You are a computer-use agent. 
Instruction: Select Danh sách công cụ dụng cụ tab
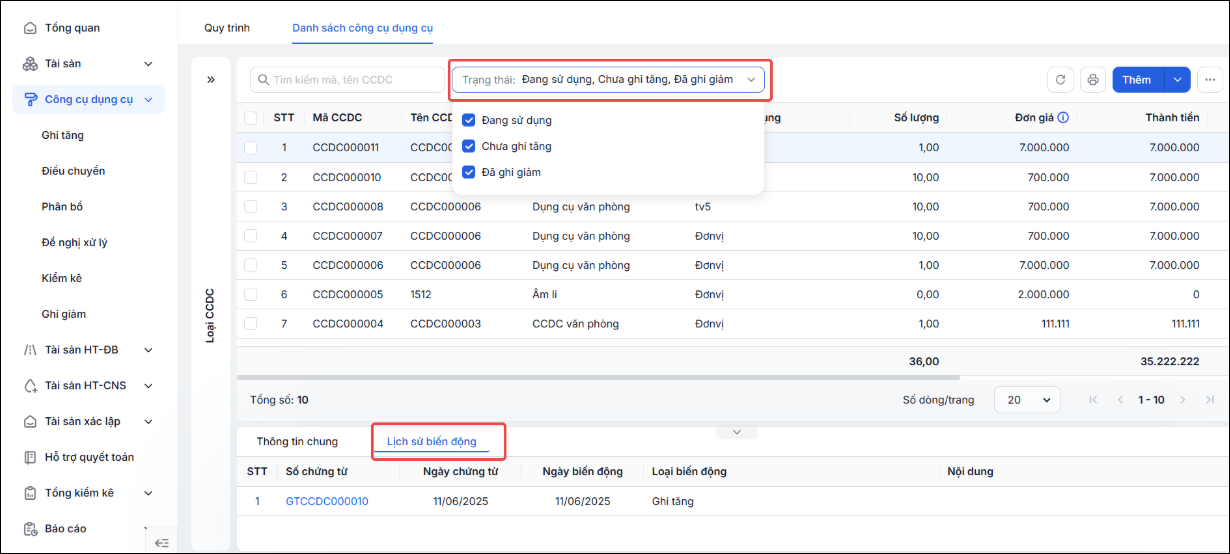[363, 28]
